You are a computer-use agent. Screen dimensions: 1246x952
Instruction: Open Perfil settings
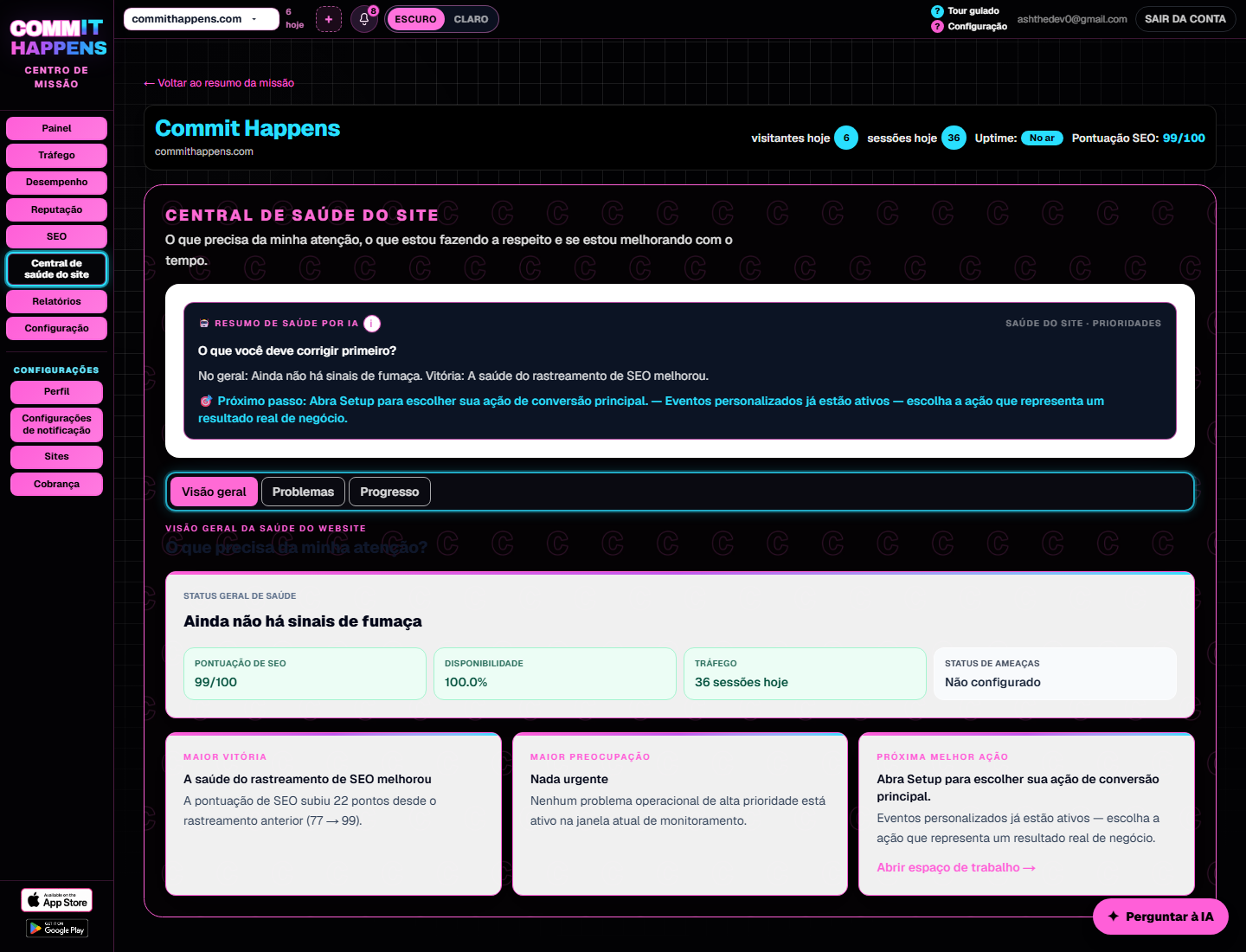[56, 391]
